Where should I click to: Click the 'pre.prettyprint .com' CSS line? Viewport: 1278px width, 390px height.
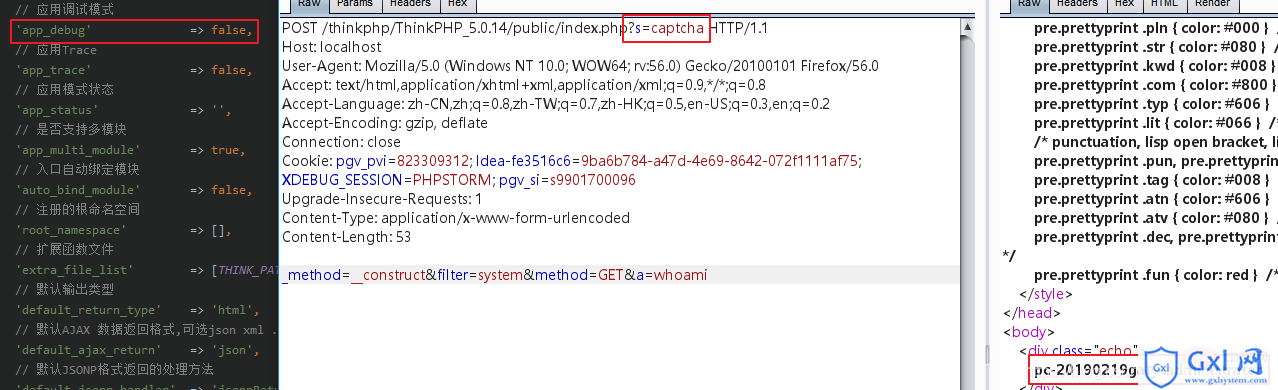pos(1155,85)
